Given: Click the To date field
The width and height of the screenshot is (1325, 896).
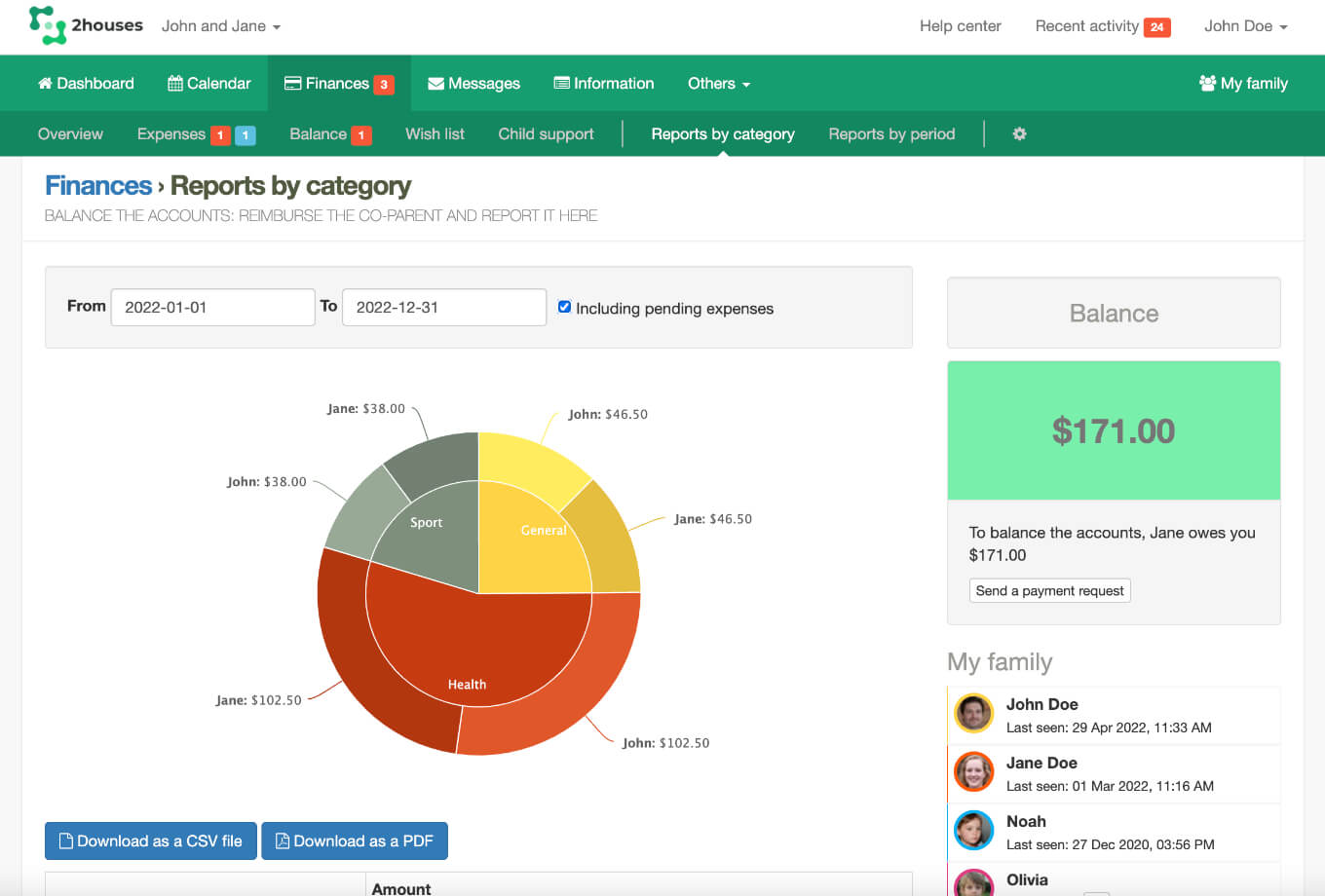Looking at the screenshot, I should point(444,308).
